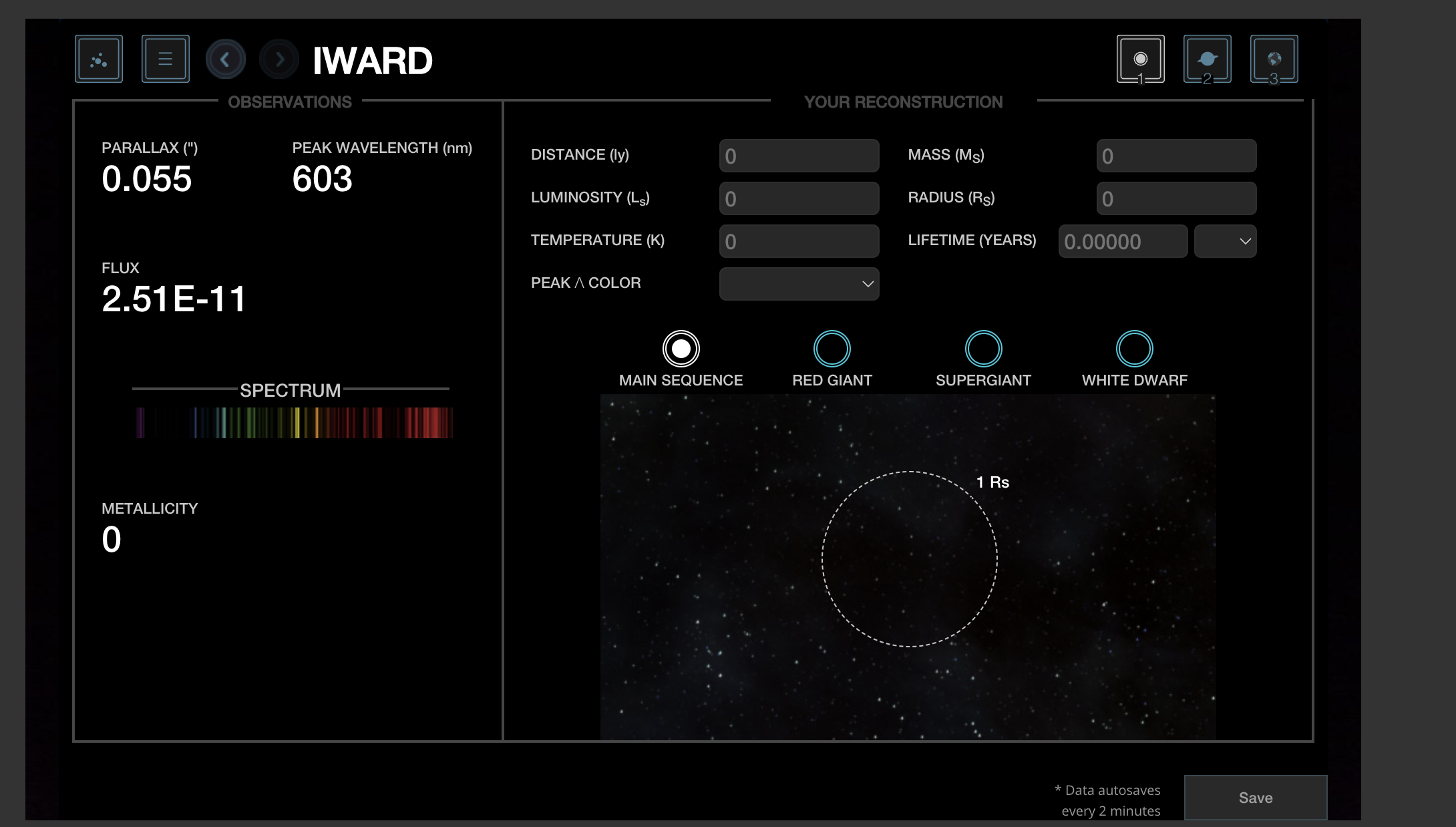Switch to the YOUR RECONSTRUCTION section header
Viewport: 1456px width, 827px height.
pyautogui.click(x=903, y=102)
